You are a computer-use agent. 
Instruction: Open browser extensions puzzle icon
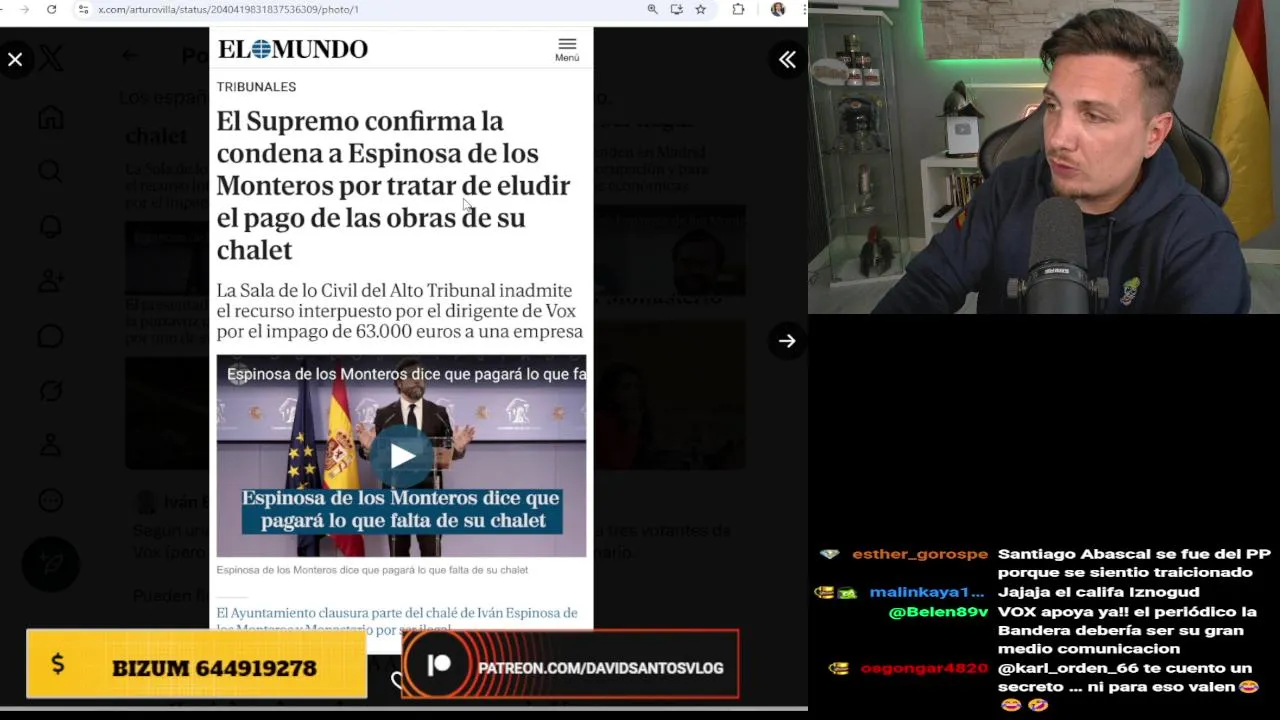click(738, 9)
